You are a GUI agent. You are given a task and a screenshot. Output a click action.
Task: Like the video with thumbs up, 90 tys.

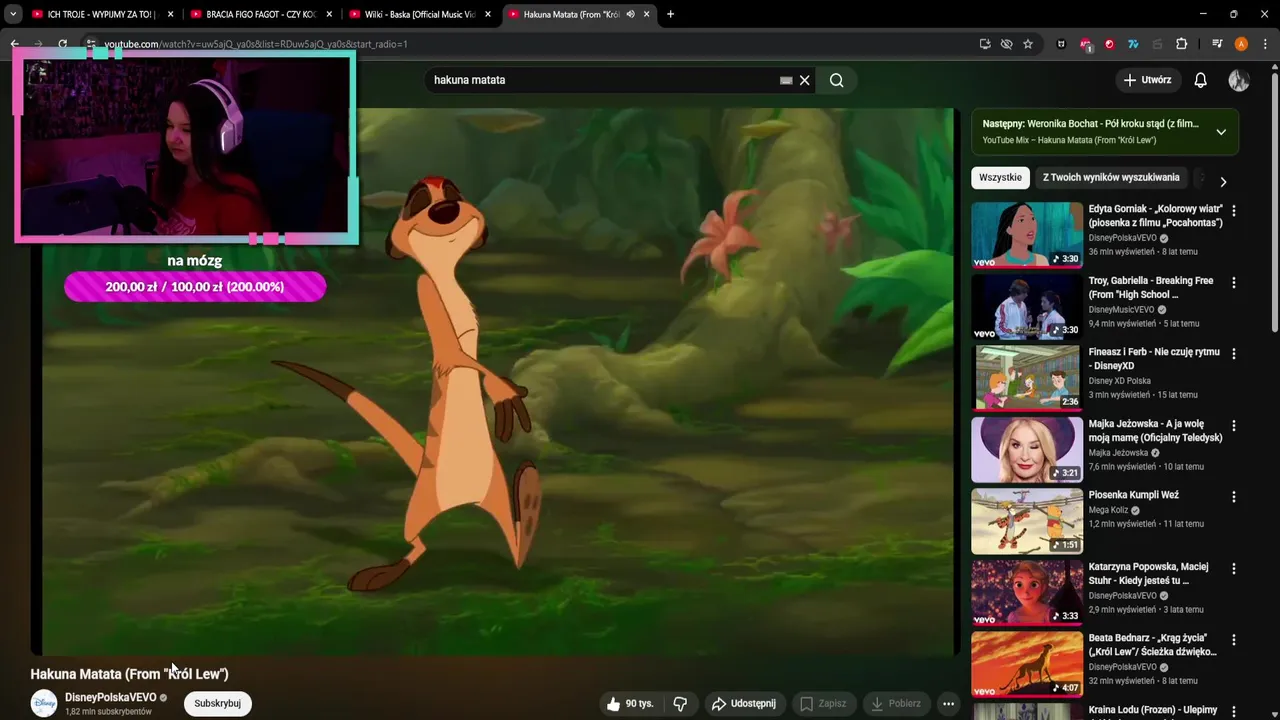(x=629, y=703)
